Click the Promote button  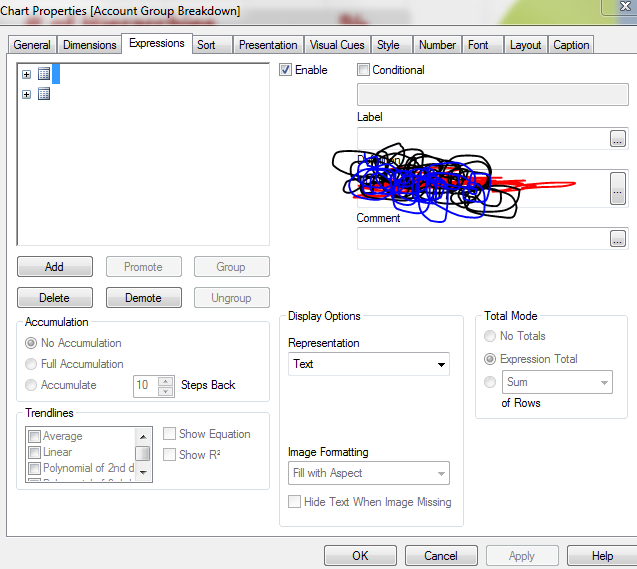click(144, 267)
